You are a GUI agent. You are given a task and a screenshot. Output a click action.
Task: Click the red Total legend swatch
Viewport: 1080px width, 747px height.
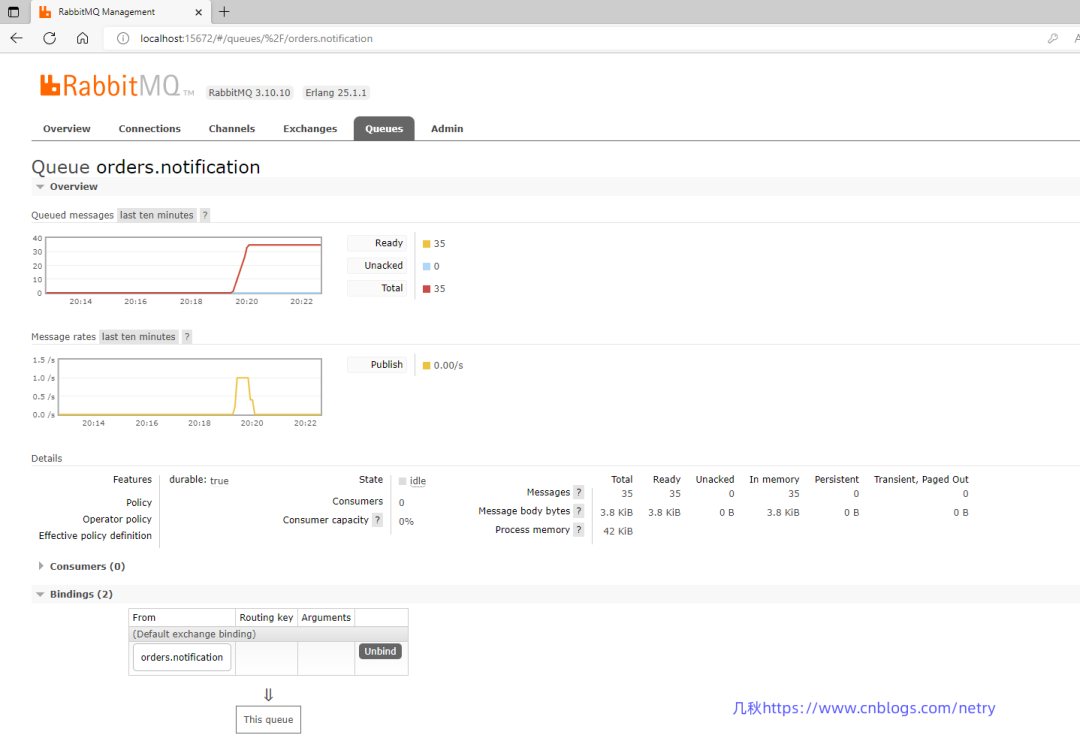(426, 288)
